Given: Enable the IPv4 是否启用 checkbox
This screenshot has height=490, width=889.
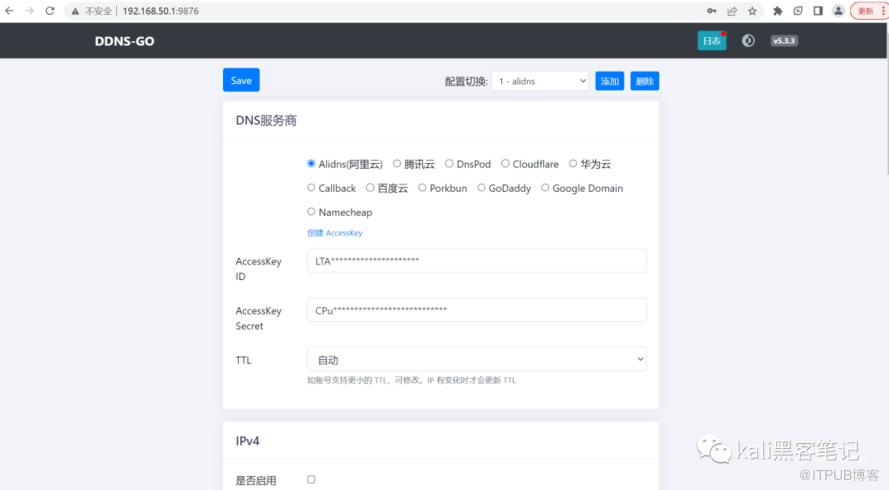Looking at the screenshot, I should coord(311,480).
